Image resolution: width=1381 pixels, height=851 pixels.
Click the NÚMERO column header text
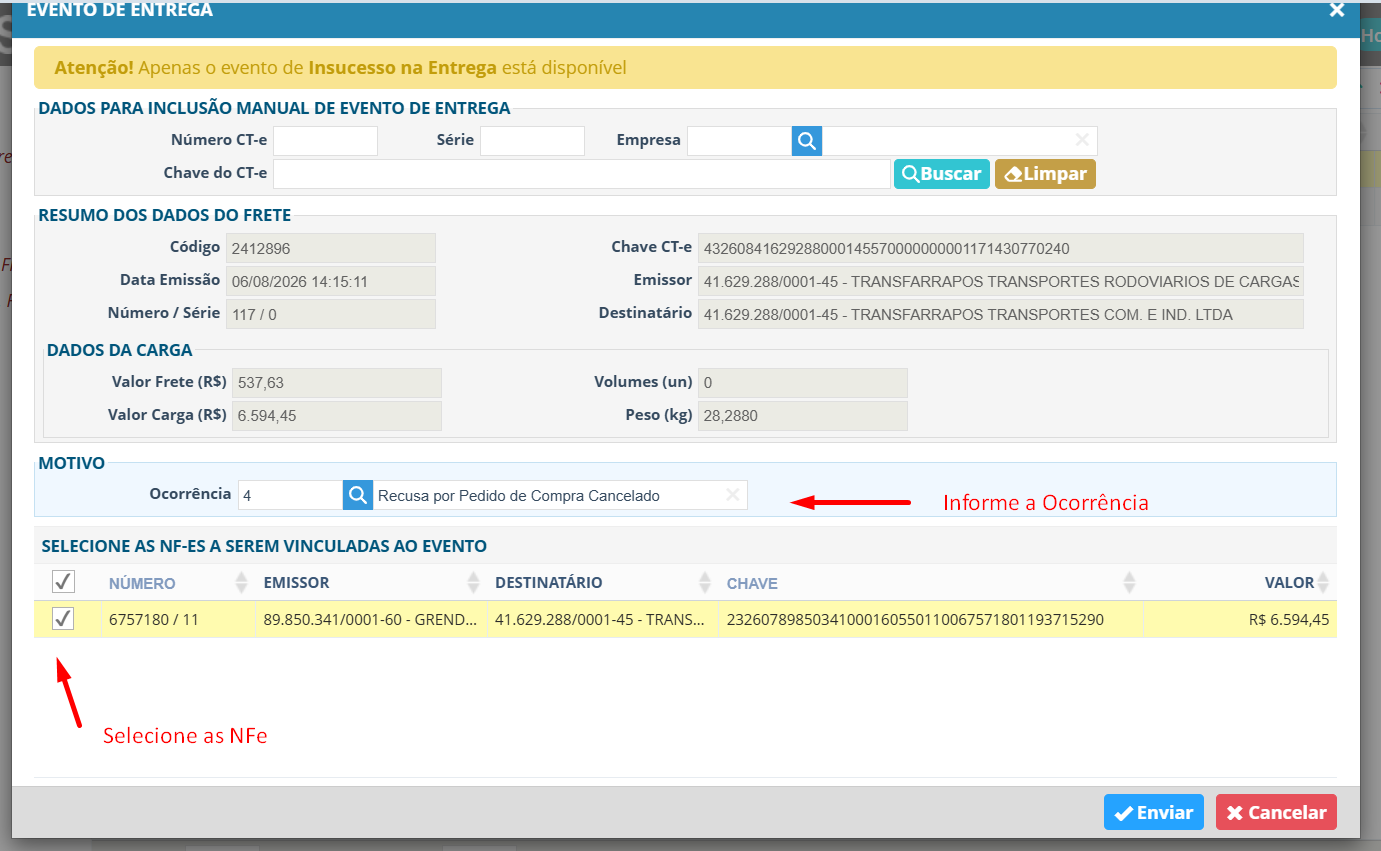pyautogui.click(x=142, y=583)
